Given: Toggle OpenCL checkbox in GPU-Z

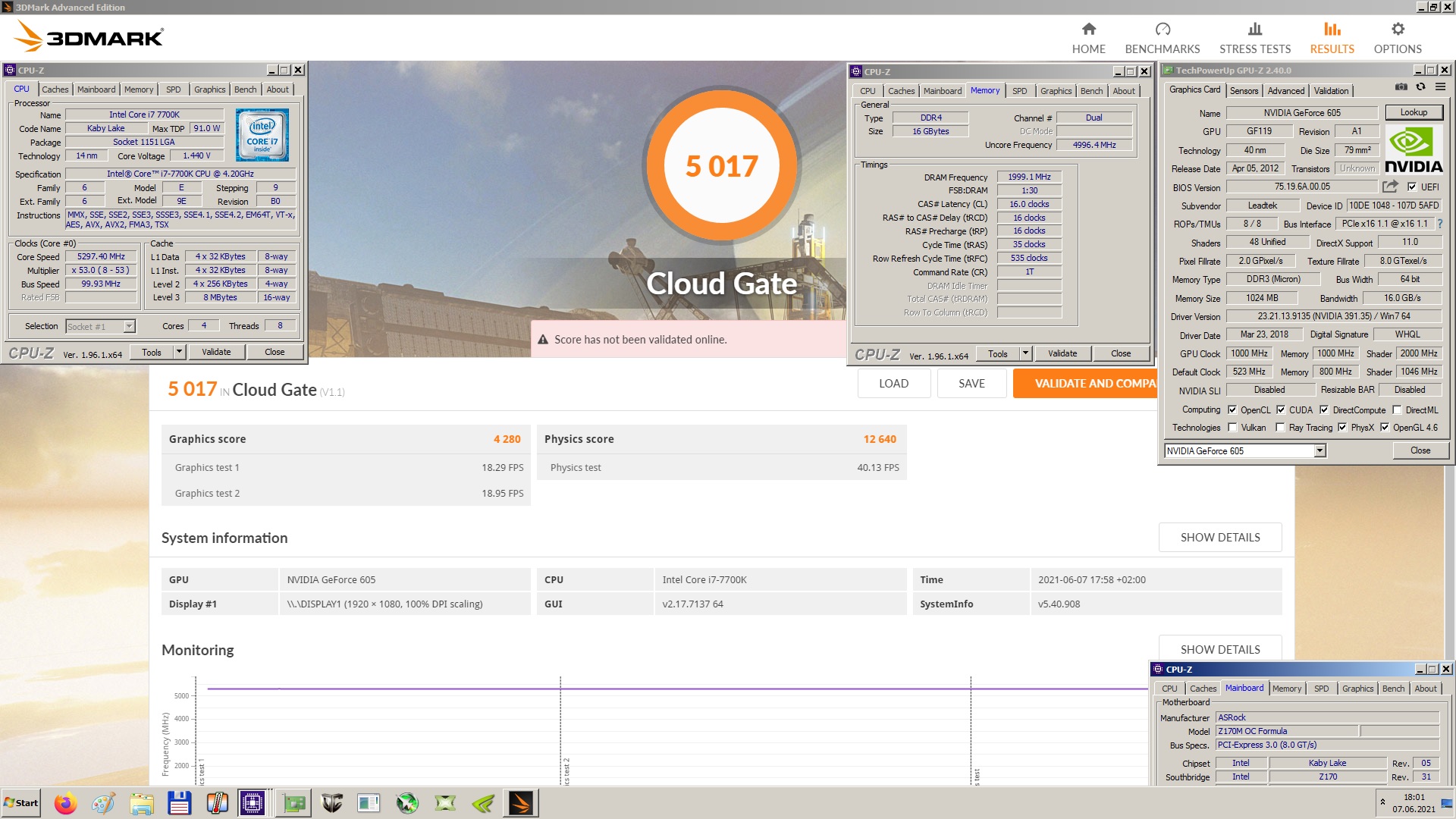Looking at the screenshot, I should (x=1232, y=409).
